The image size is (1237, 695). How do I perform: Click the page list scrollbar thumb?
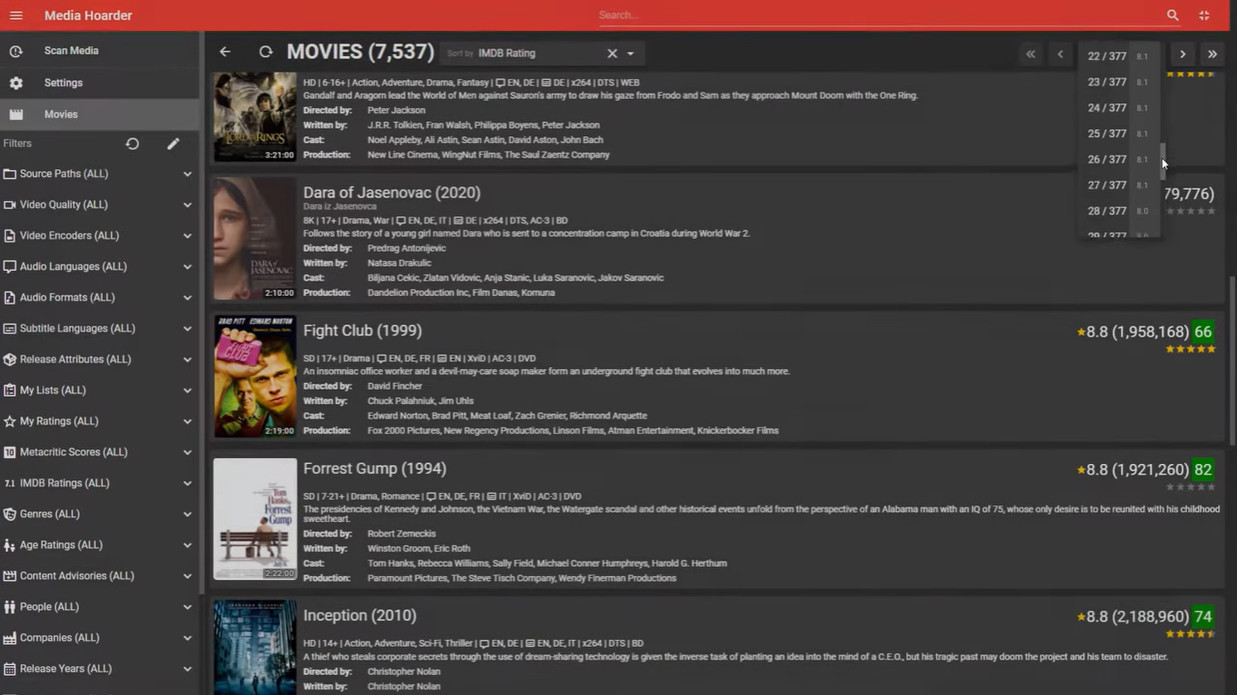[1162, 161]
